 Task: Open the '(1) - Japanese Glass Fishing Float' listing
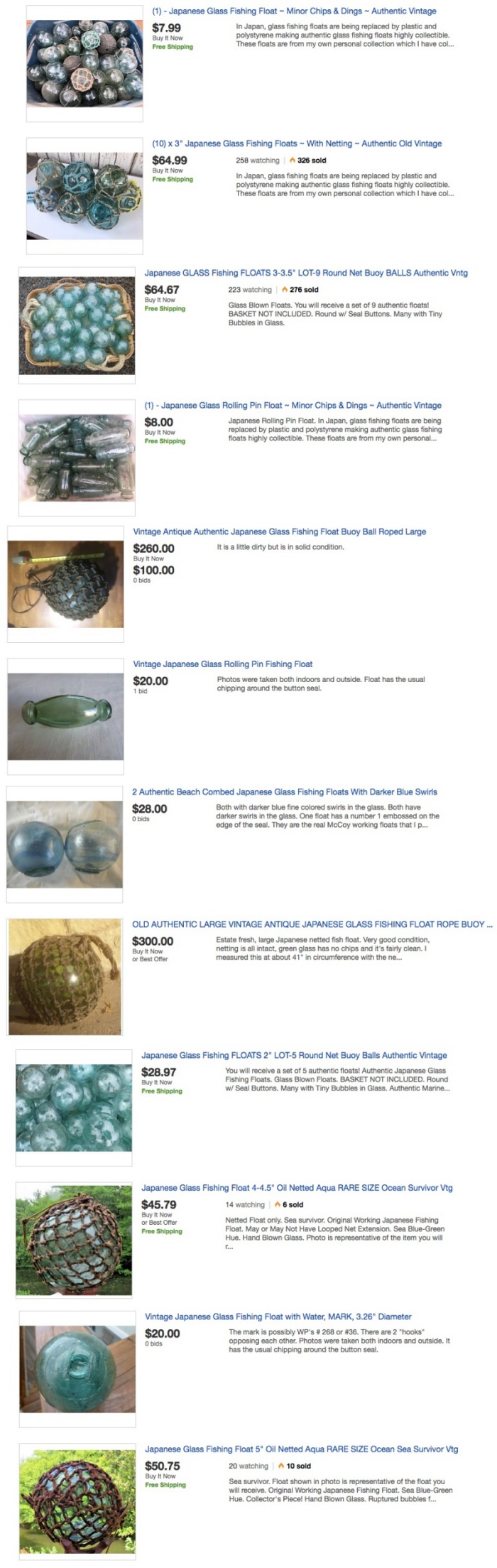point(294,11)
